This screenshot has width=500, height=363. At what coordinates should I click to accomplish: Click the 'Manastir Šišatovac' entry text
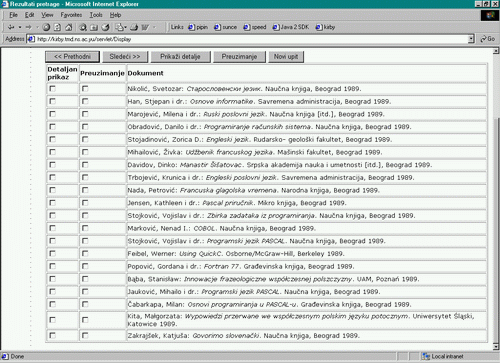coord(211,165)
